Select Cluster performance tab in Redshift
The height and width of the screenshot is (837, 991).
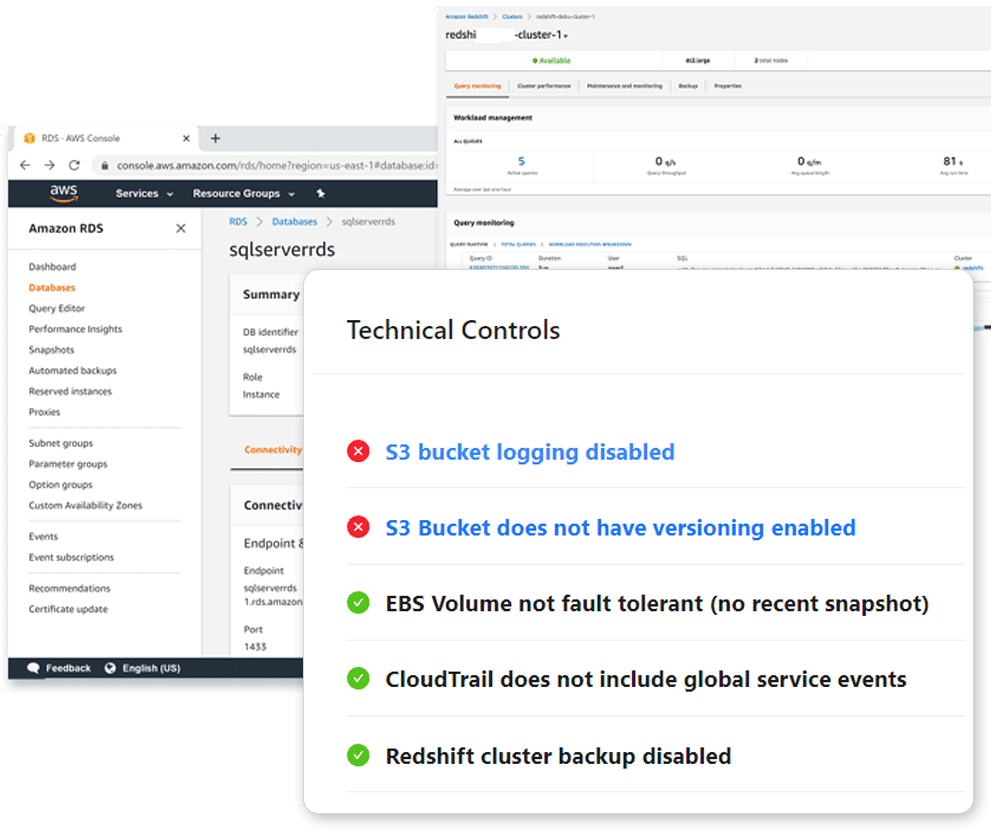544,86
